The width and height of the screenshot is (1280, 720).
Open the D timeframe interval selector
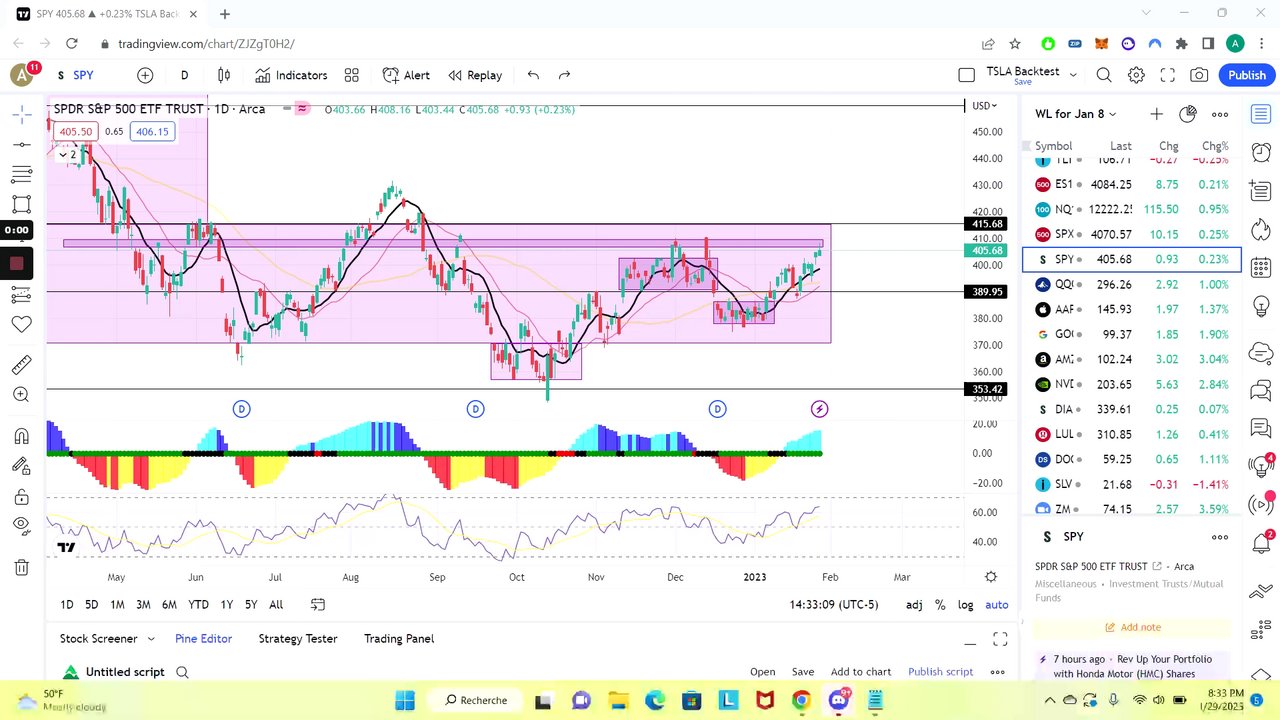tap(184, 75)
